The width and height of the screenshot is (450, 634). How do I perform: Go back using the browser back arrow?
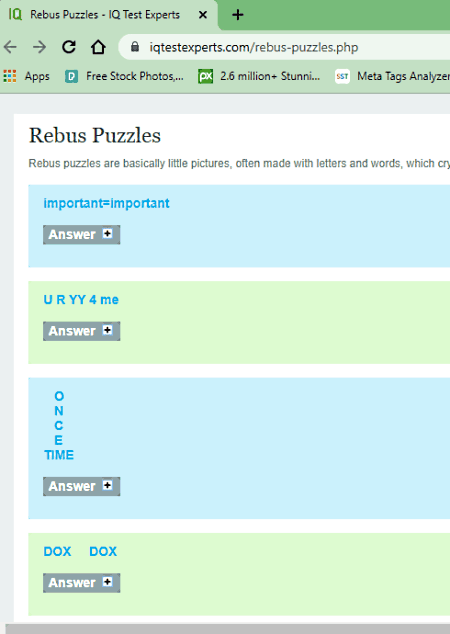tap(11, 47)
